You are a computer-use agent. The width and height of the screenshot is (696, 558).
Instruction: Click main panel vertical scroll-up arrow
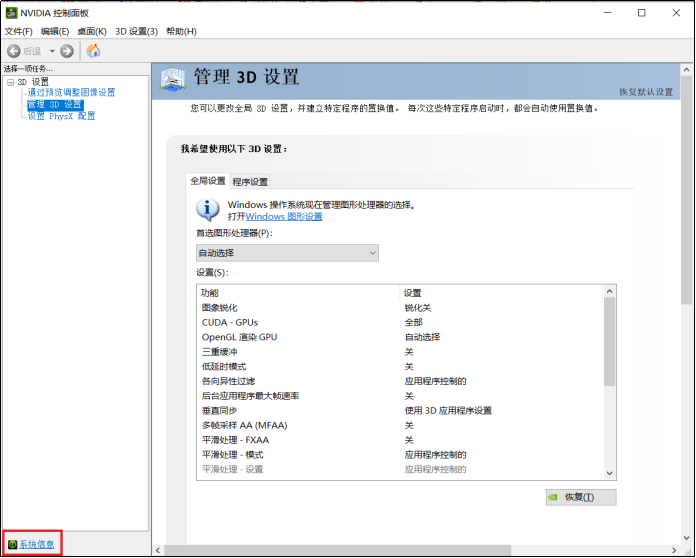(686, 70)
